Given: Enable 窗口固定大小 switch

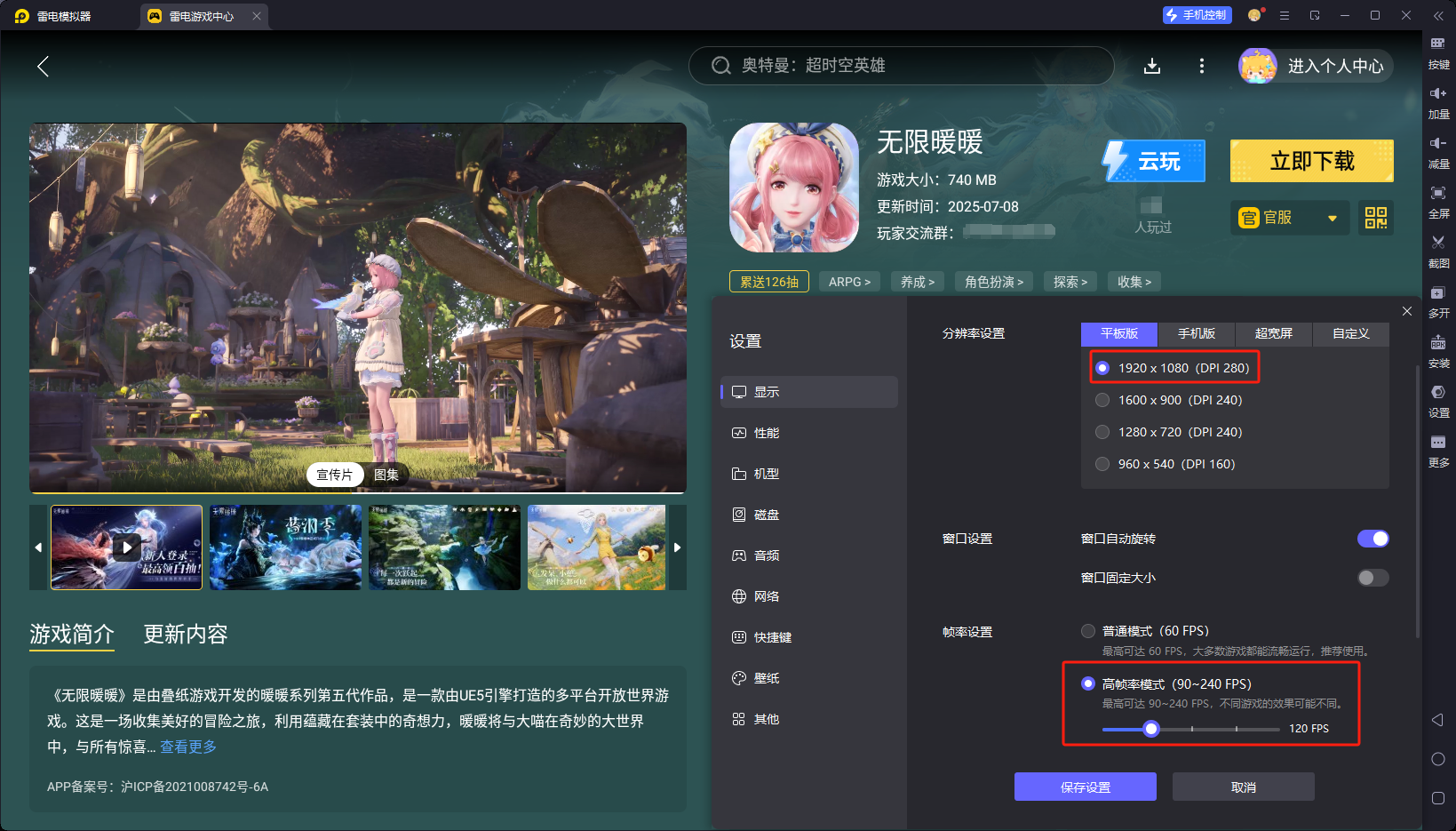Looking at the screenshot, I should coord(1372,578).
